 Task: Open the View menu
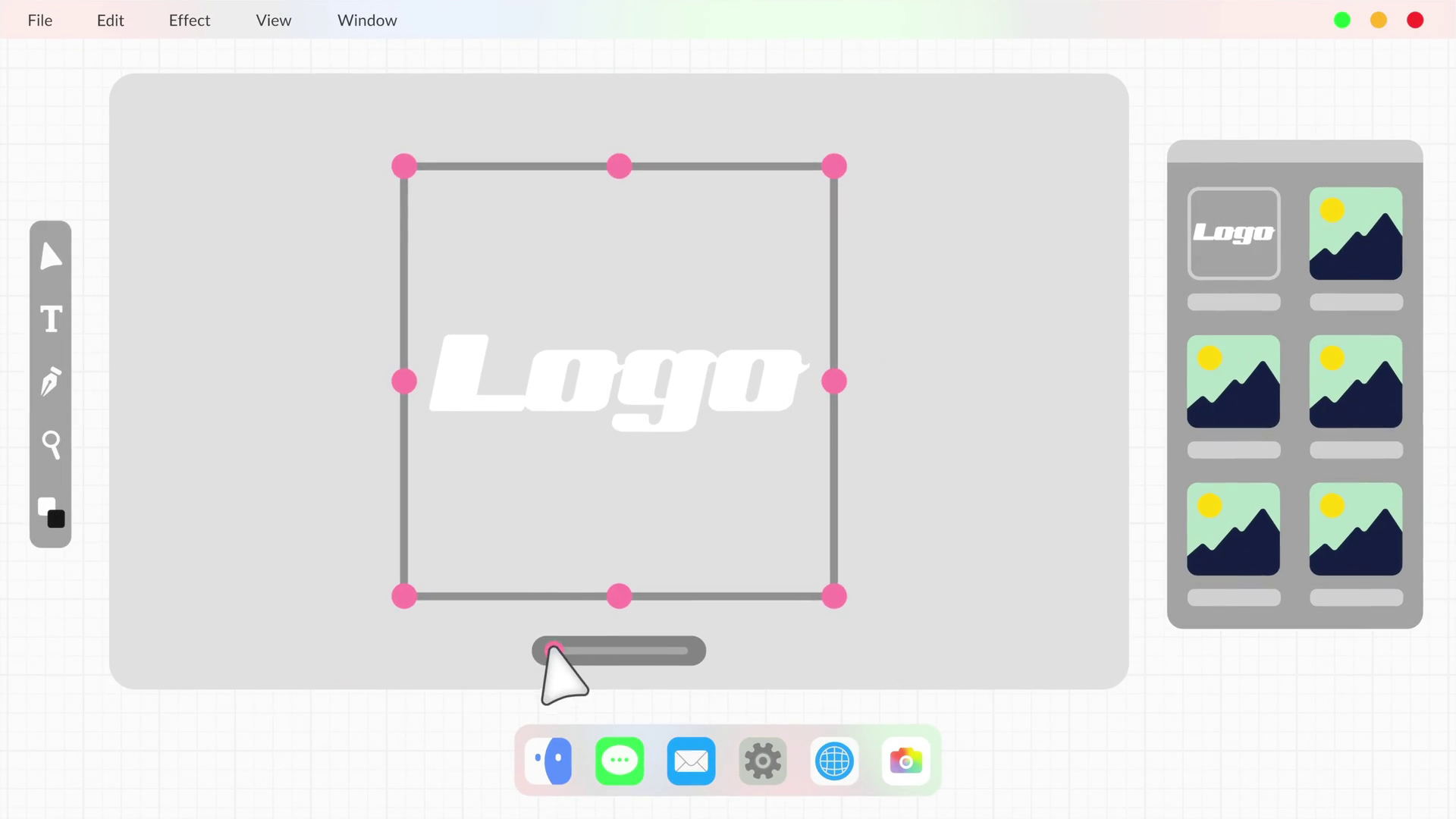pyautogui.click(x=273, y=20)
